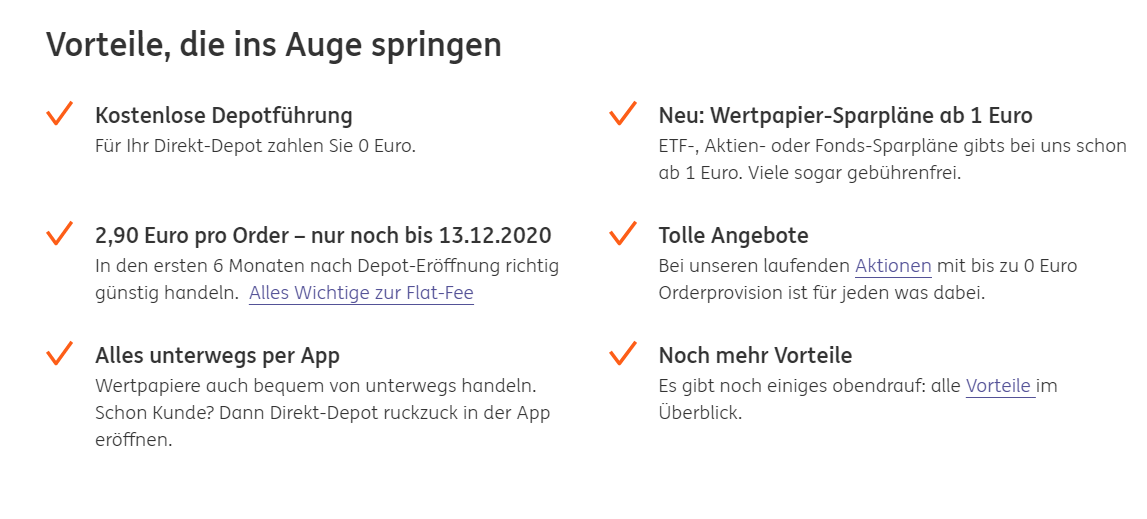Click the checkmark beside Kostenlose Depotführung
Viewport: 1147px width, 519px height.
[60, 114]
